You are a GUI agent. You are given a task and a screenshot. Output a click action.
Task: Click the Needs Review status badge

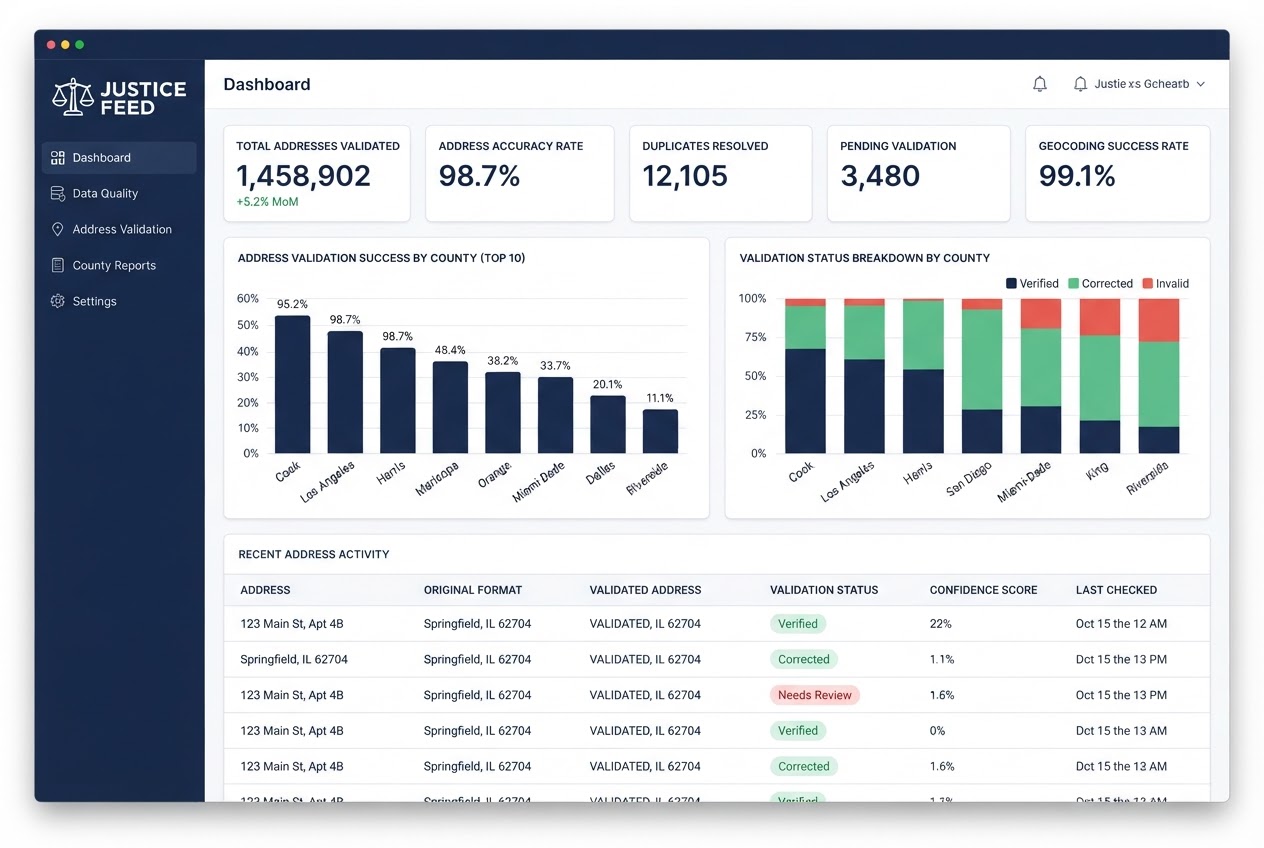[815, 695]
